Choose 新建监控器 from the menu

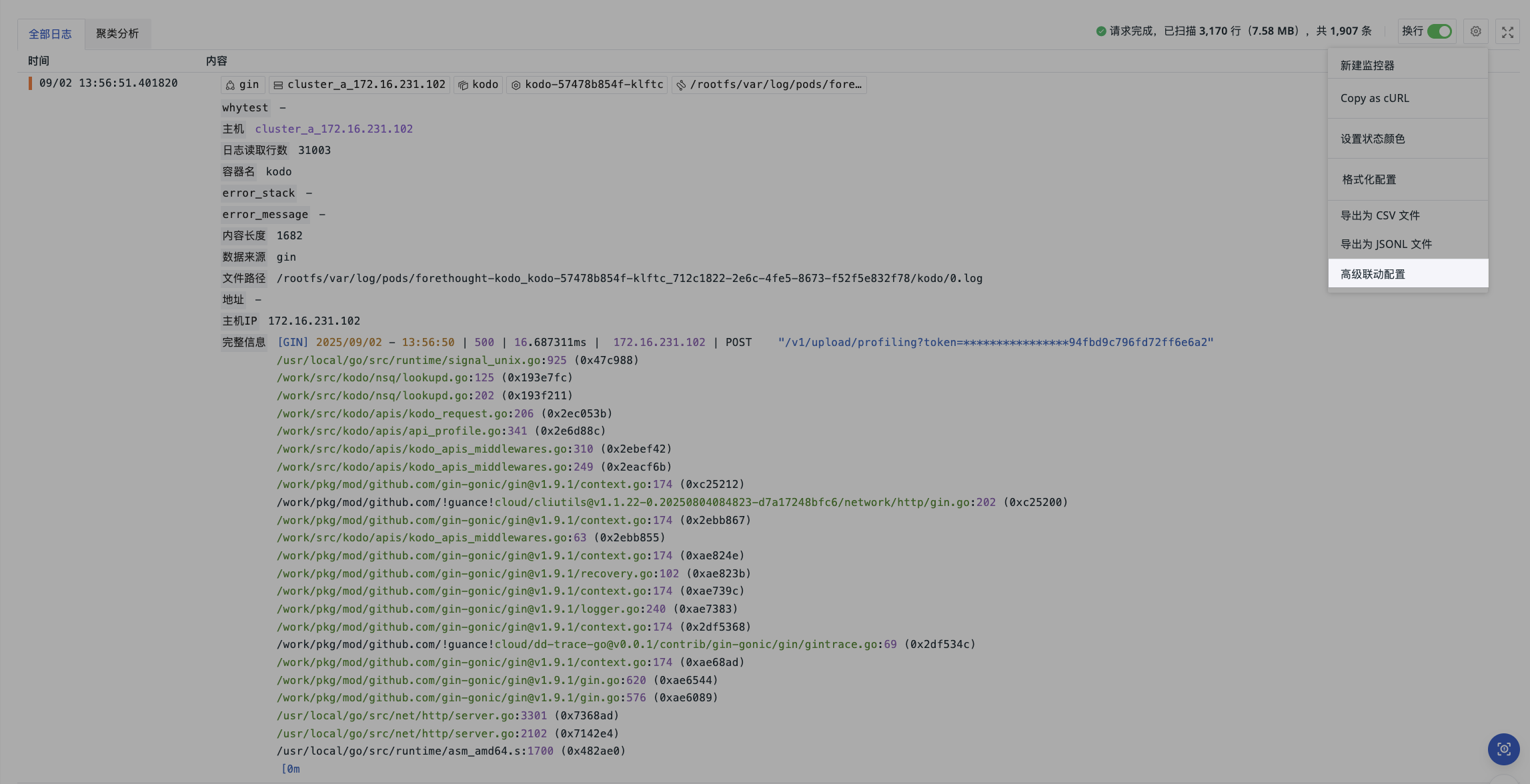click(1367, 65)
